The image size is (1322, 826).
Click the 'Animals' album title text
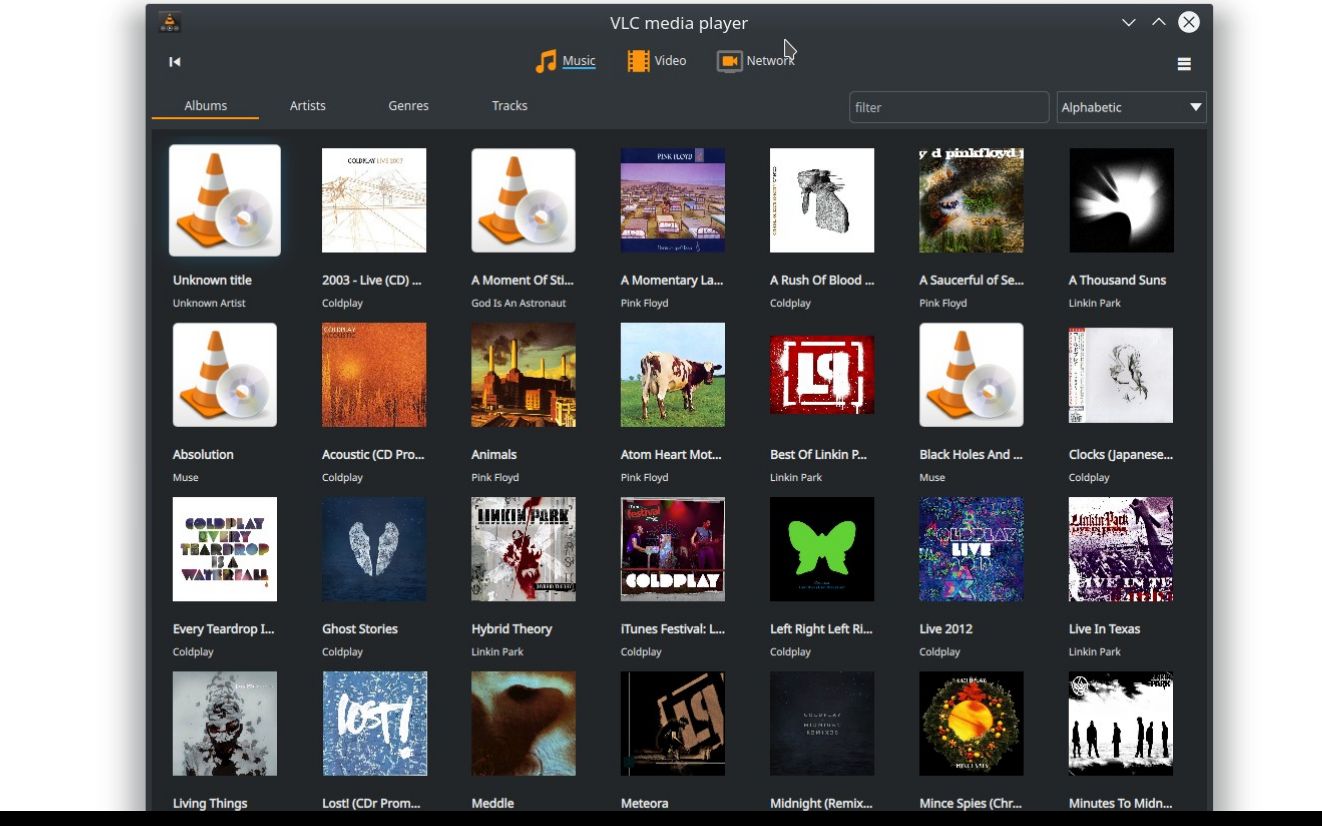494,454
